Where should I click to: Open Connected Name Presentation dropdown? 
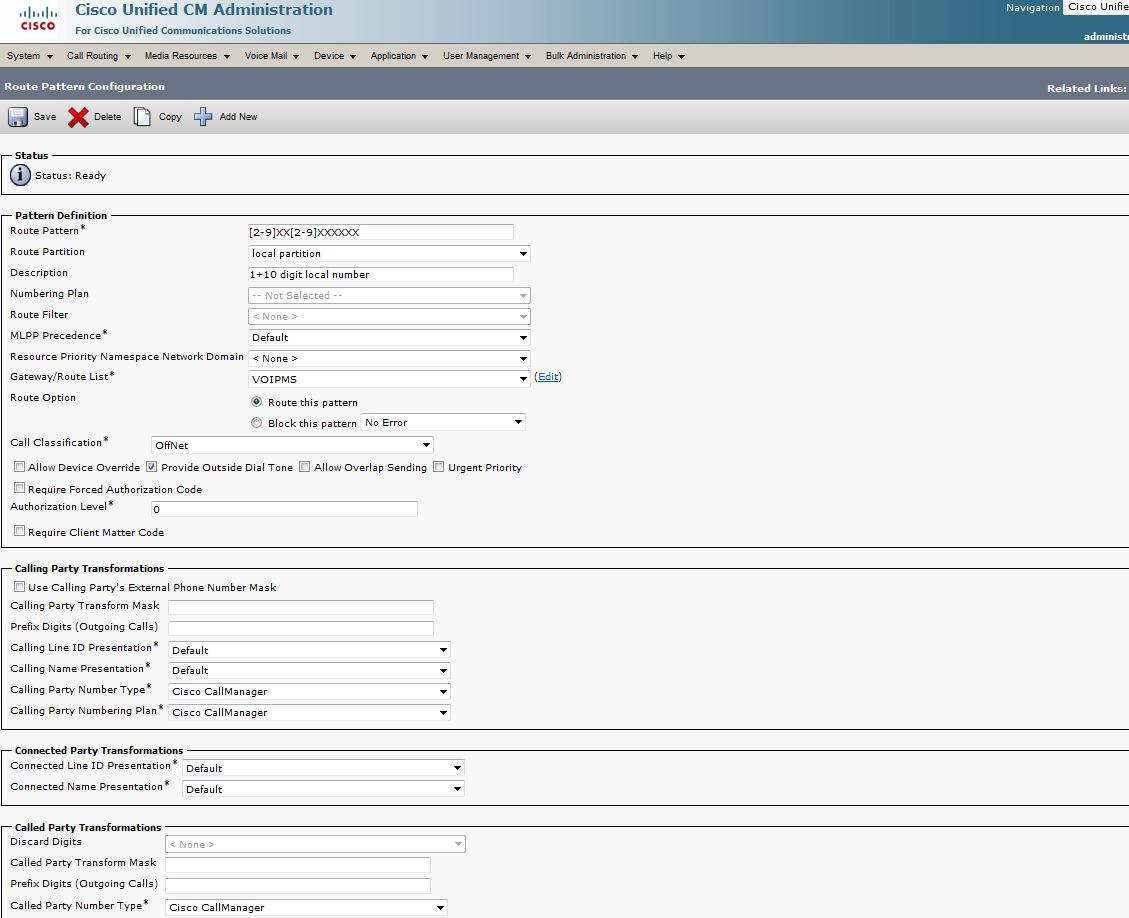pyautogui.click(x=323, y=788)
